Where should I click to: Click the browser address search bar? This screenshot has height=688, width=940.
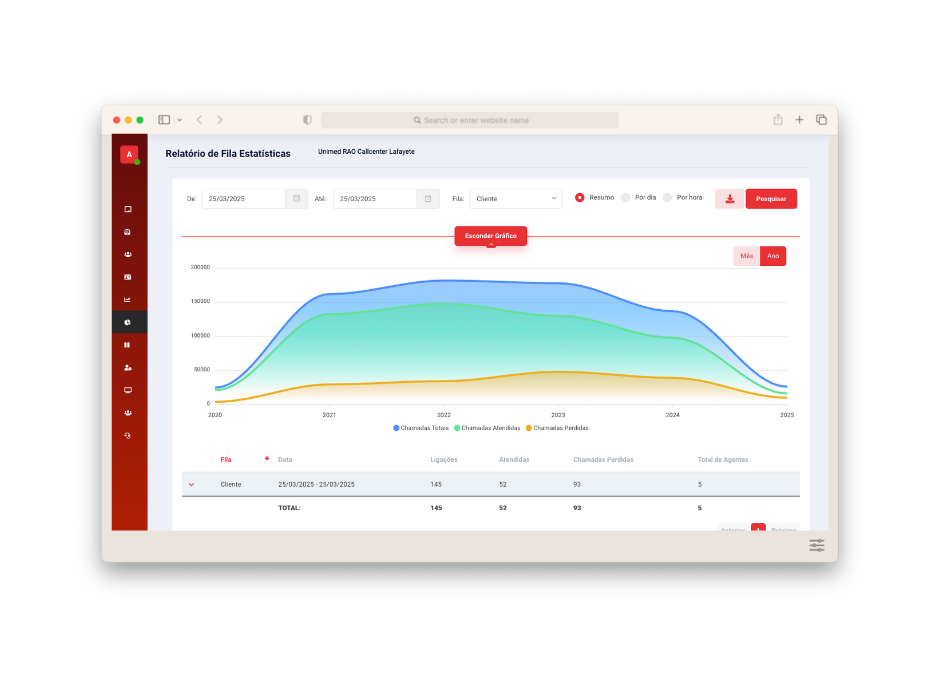click(469, 120)
